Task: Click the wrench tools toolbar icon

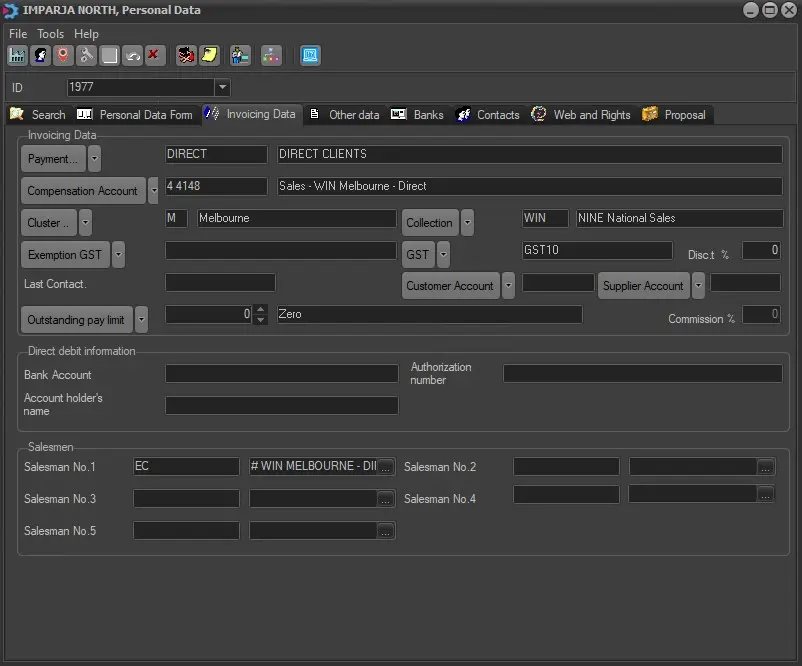Action: (86, 56)
